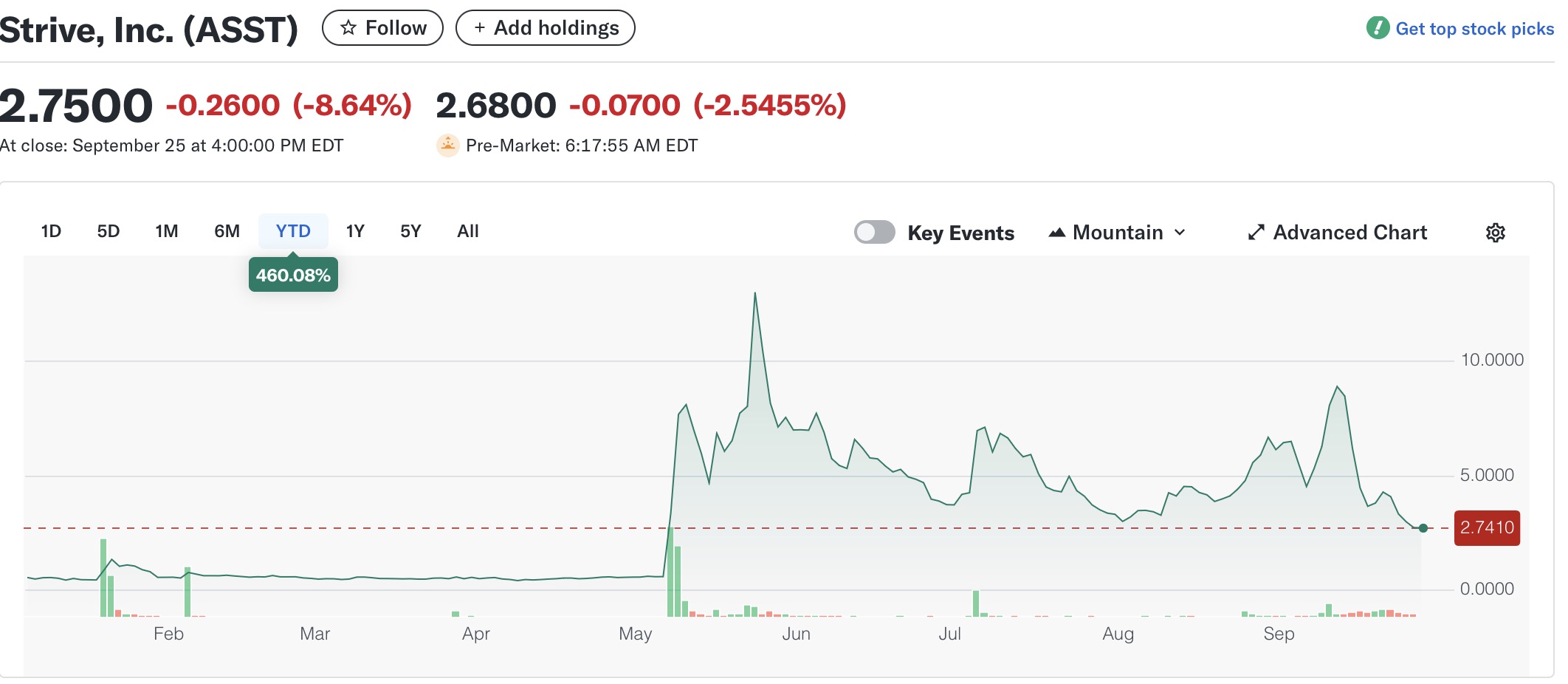1568x684 pixels.
Task: Click the At close September 25 timestamp
Action: coord(171,146)
